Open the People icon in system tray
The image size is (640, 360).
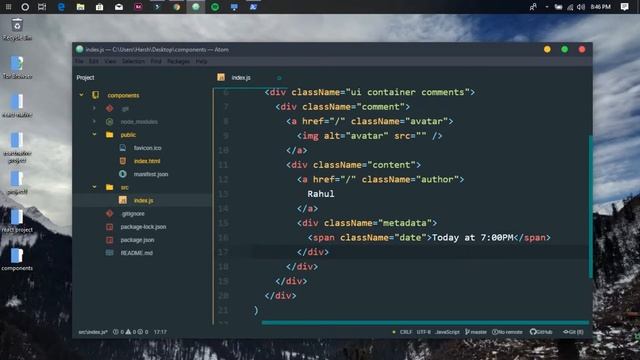[x=533, y=7]
